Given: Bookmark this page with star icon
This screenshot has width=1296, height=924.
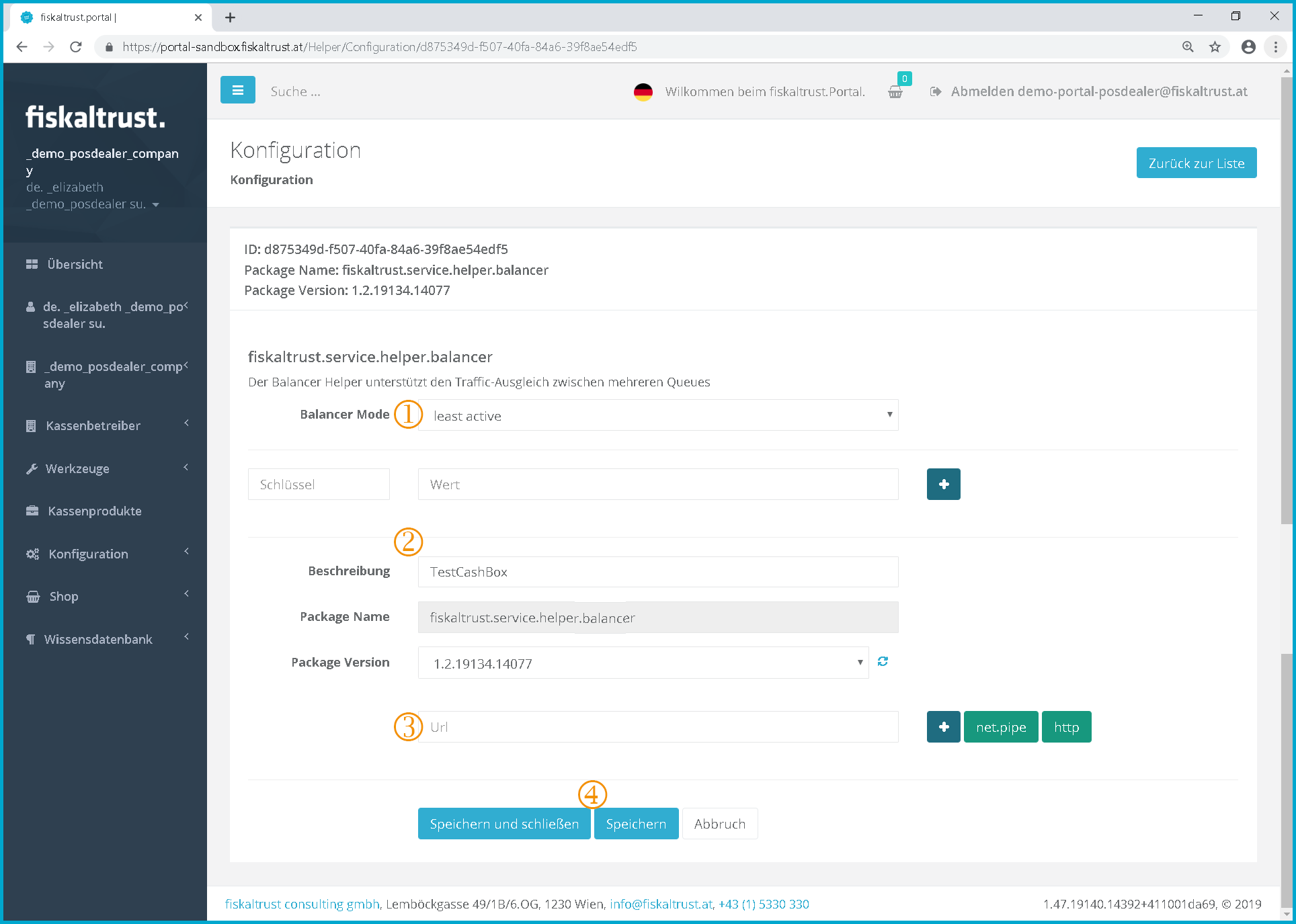Looking at the screenshot, I should pyautogui.click(x=1215, y=46).
